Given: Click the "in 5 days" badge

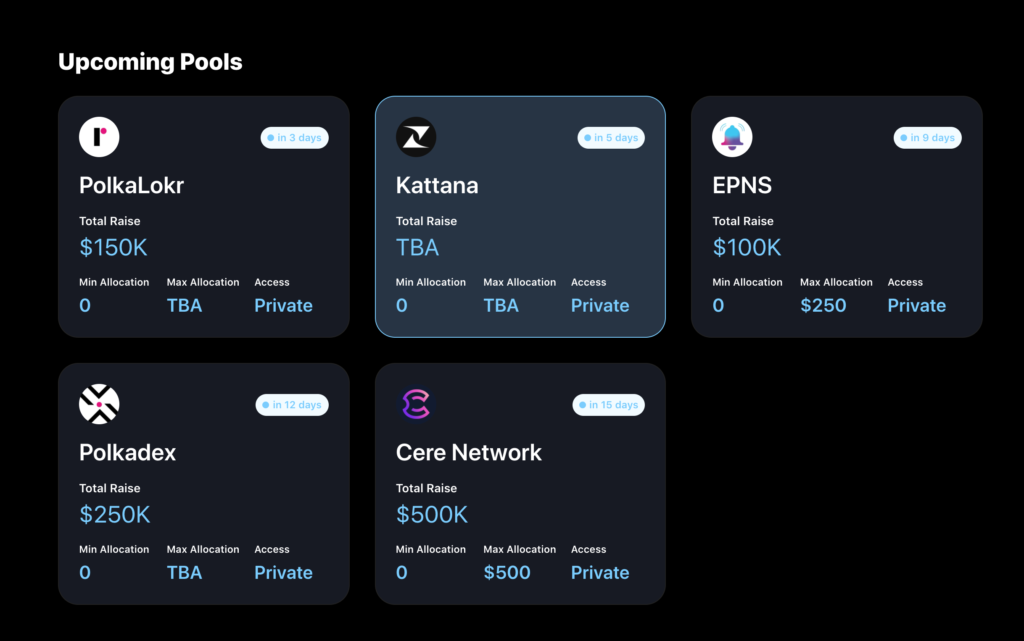Looking at the screenshot, I should click(x=611, y=138).
